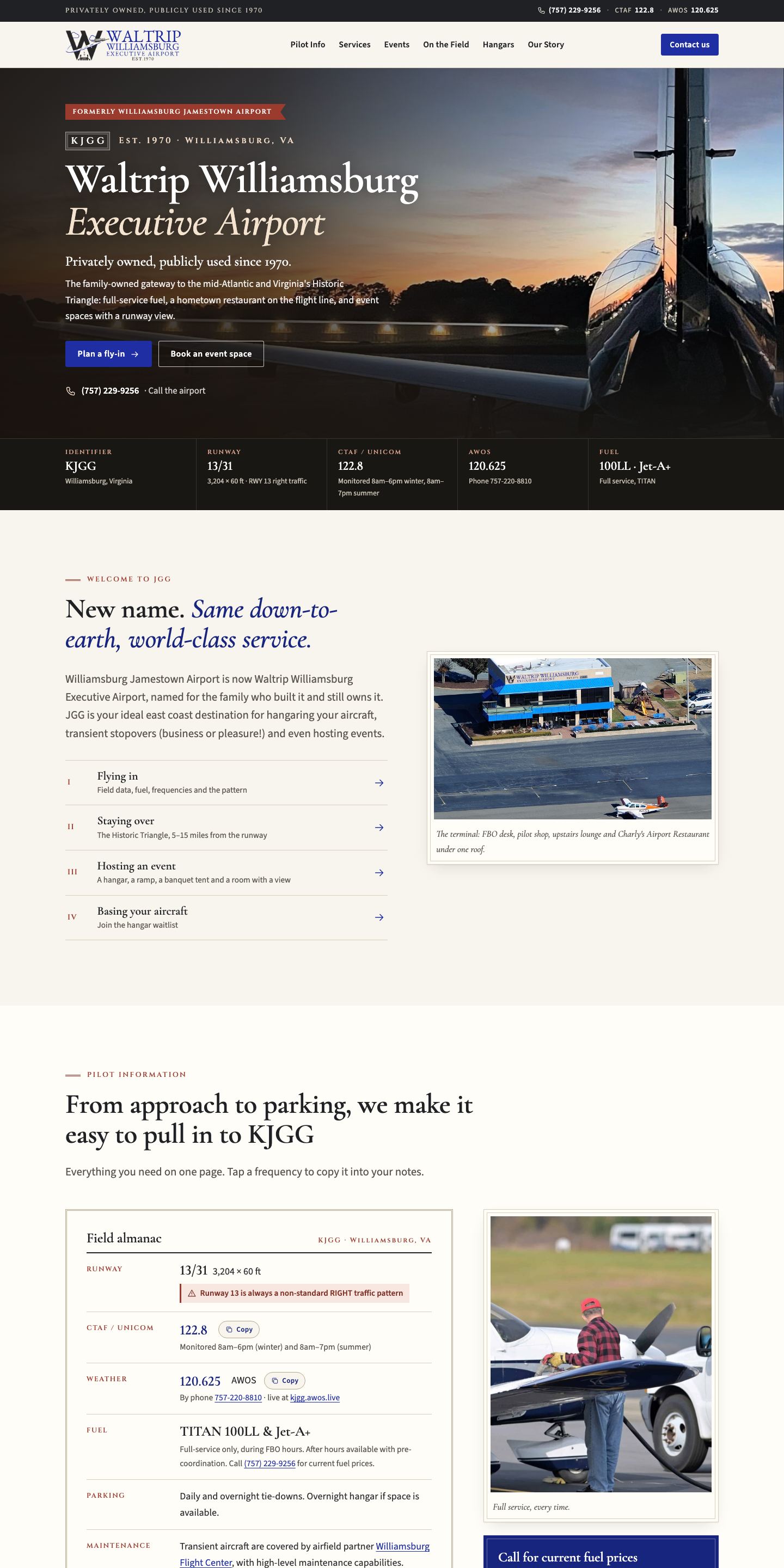Click the phone icon beside Call the airport
The width and height of the screenshot is (784, 1568).
coord(71,391)
